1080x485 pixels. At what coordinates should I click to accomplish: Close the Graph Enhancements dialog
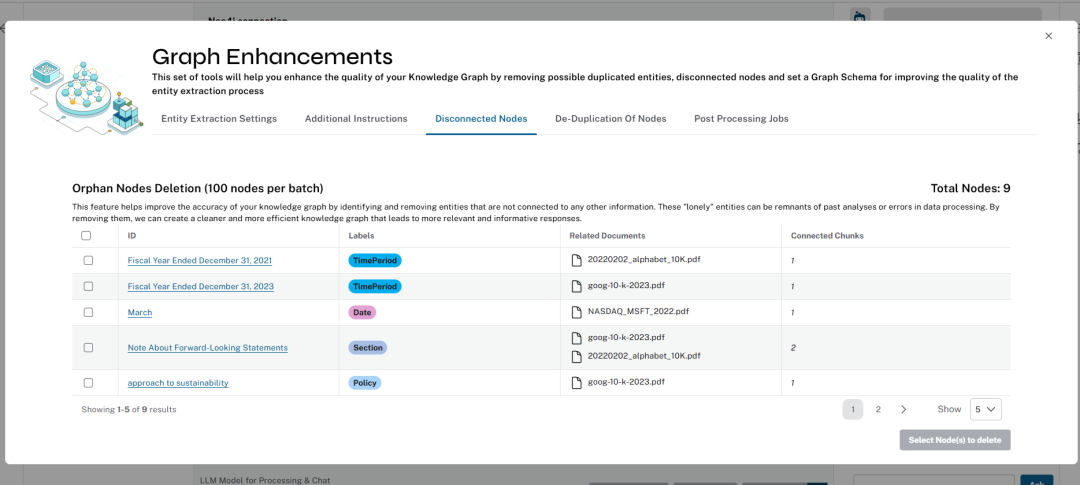(x=1048, y=36)
